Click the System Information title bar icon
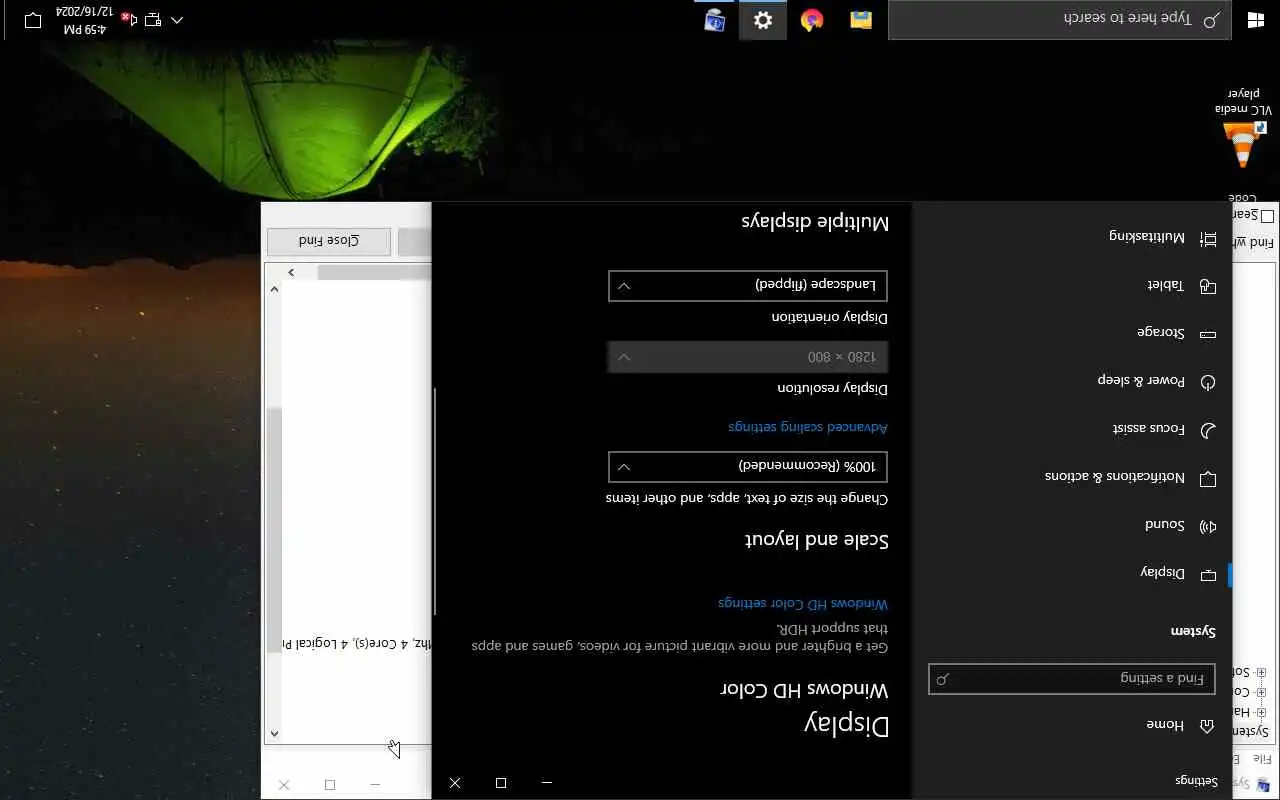 pyautogui.click(x=1263, y=784)
